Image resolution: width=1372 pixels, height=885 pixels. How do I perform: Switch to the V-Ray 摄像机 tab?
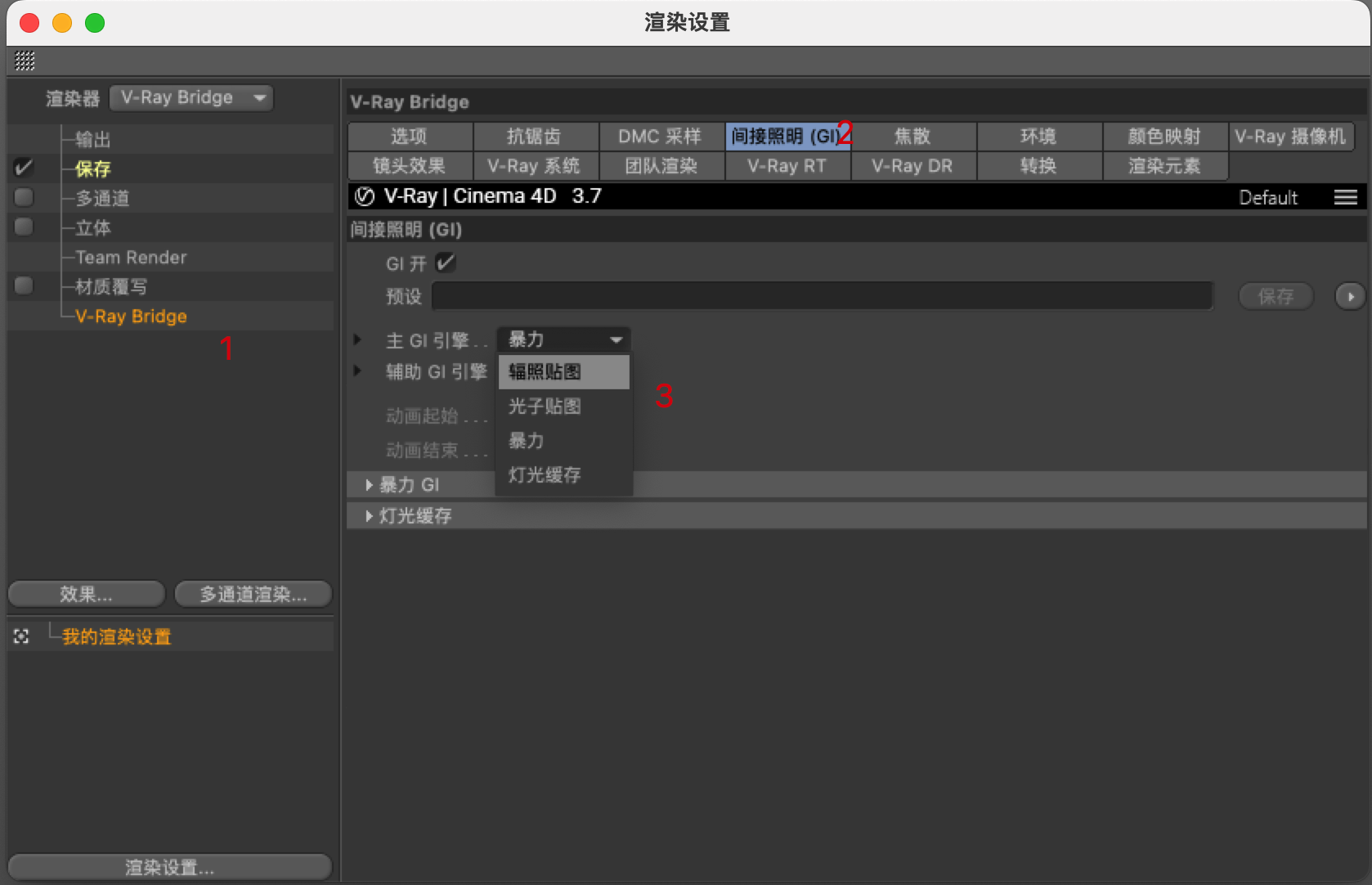coord(1291,137)
